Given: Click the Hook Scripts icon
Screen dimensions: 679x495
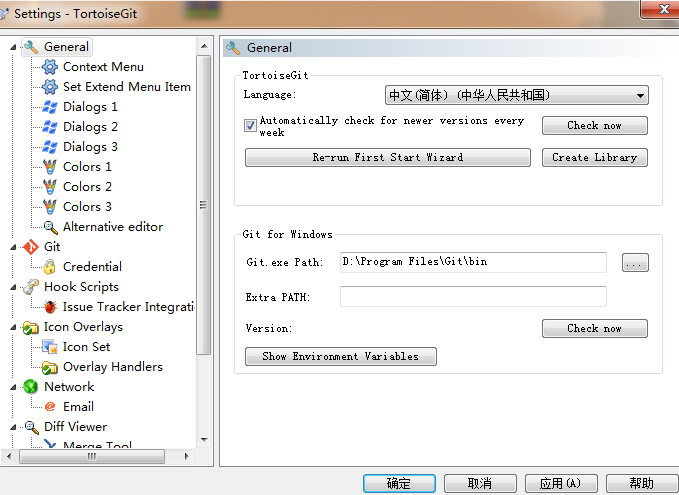Looking at the screenshot, I should pyautogui.click(x=31, y=287).
